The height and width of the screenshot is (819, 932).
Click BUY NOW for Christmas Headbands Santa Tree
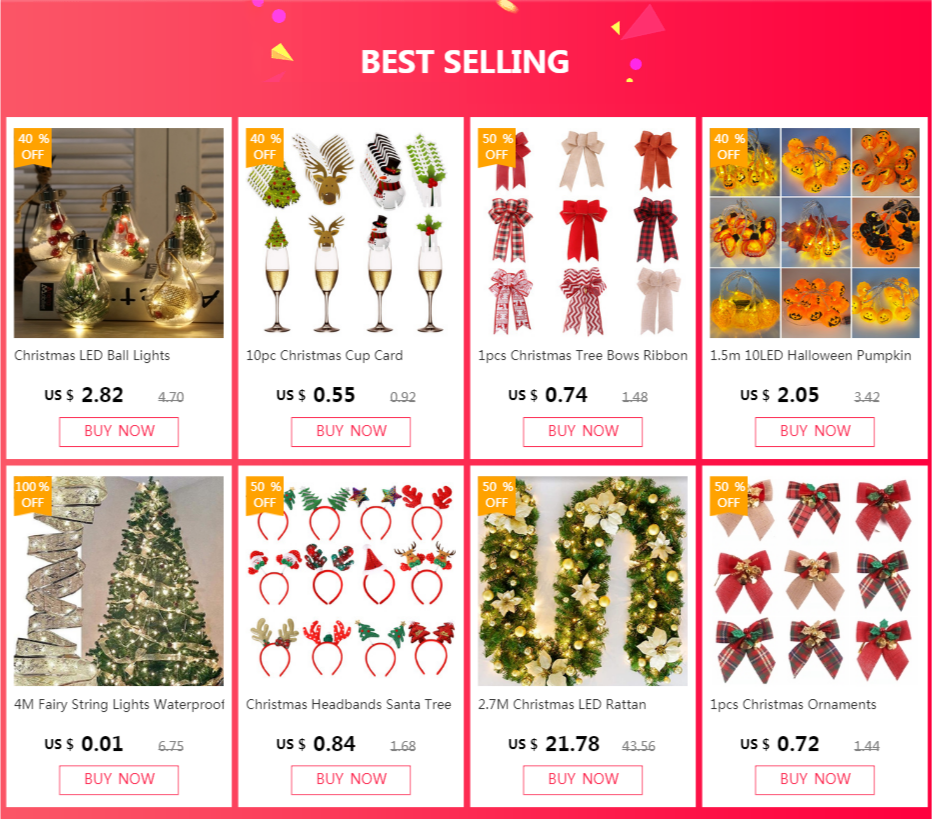pyautogui.click(x=351, y=780)
